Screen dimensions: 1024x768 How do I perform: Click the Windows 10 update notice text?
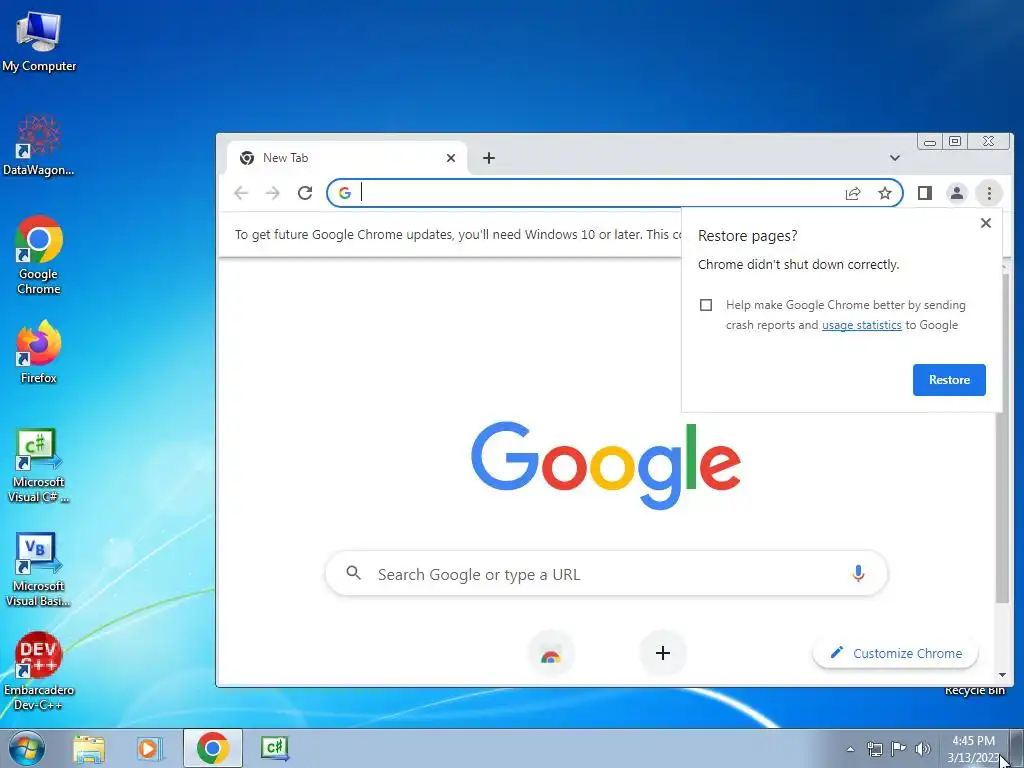[458, 234]
